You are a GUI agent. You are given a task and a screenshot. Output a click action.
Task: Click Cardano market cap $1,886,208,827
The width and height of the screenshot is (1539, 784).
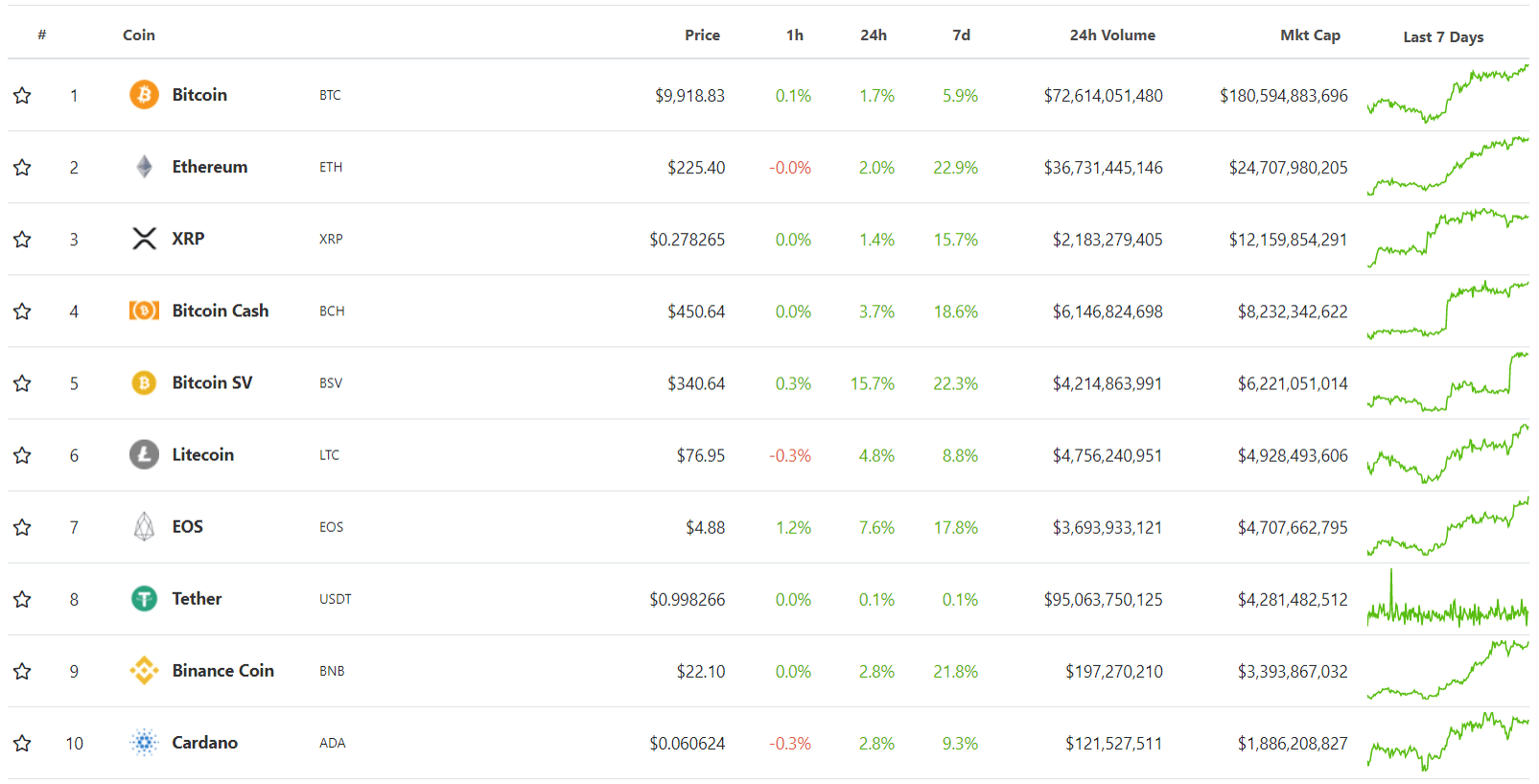1293,744
